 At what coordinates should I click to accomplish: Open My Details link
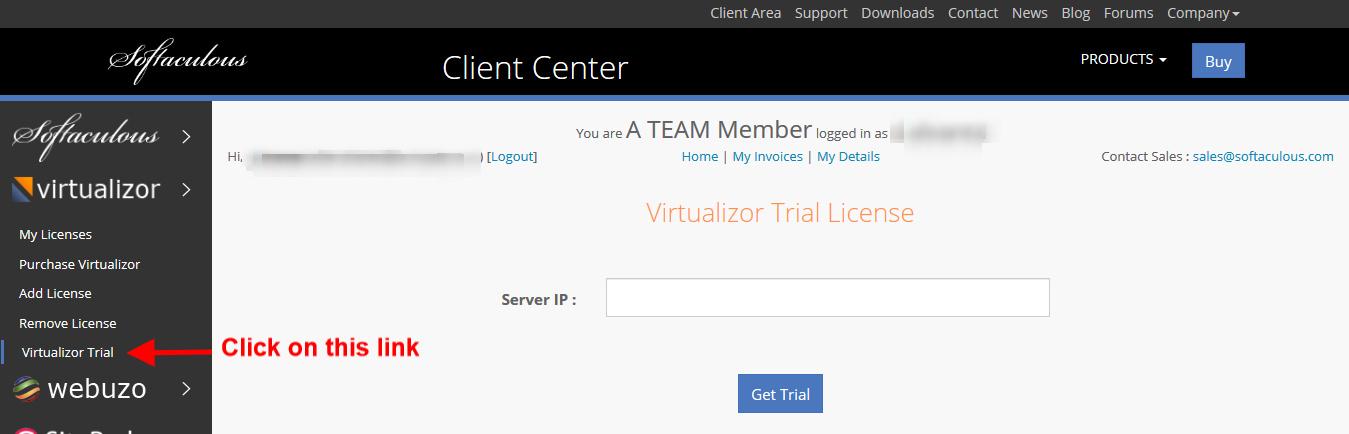click(x=849, y=157)
